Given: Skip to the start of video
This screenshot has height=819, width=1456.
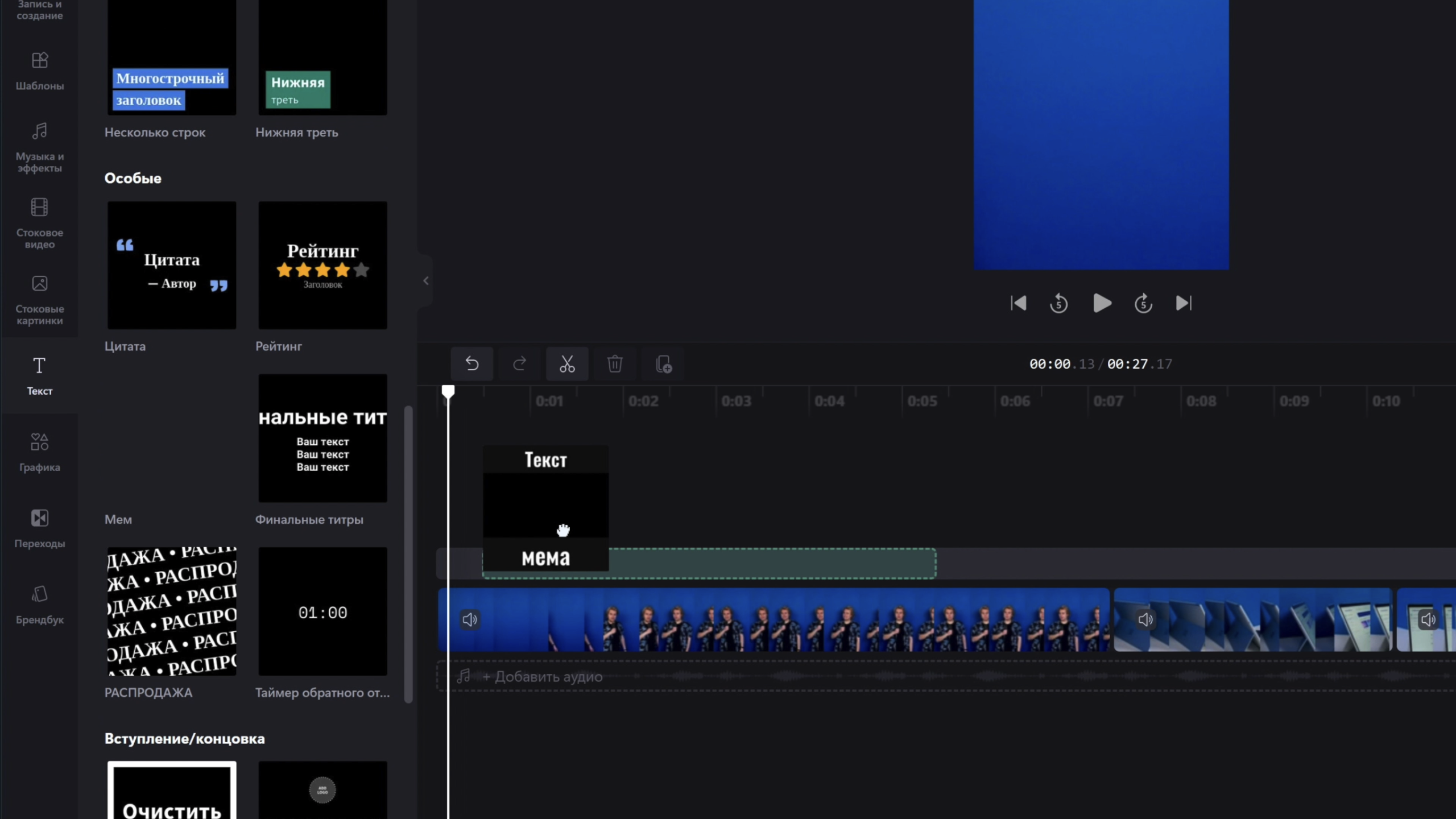Looking at the screenshot, I should click(1019, 303).
